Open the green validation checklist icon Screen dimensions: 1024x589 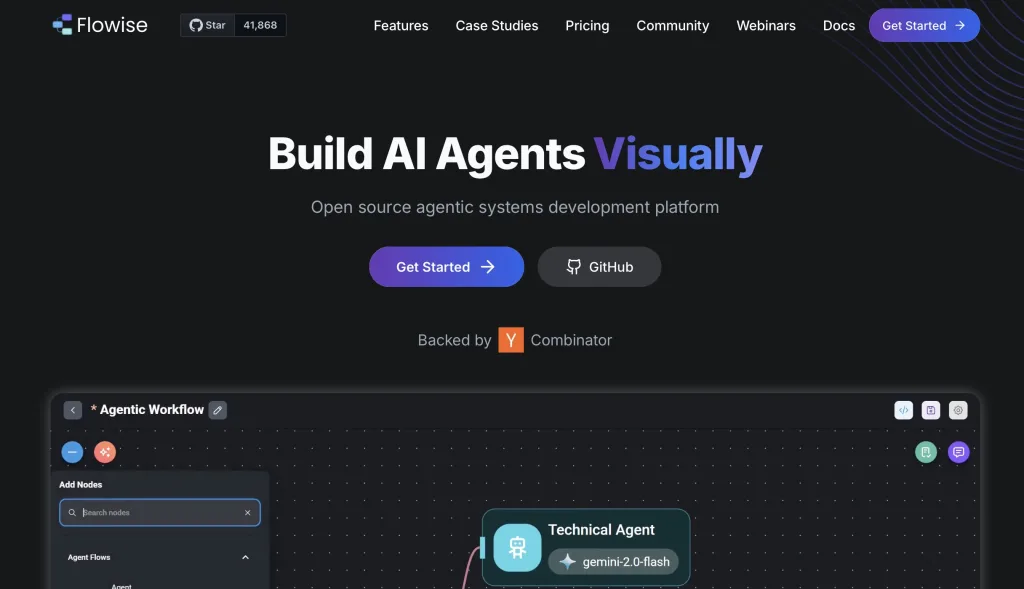[x=925, y=452]
